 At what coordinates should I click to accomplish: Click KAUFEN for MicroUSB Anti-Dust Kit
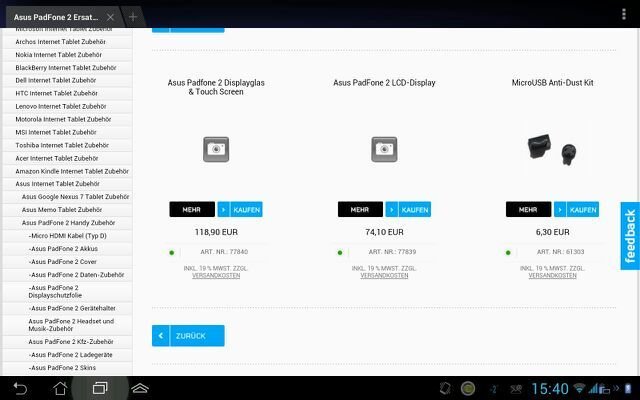576,209
